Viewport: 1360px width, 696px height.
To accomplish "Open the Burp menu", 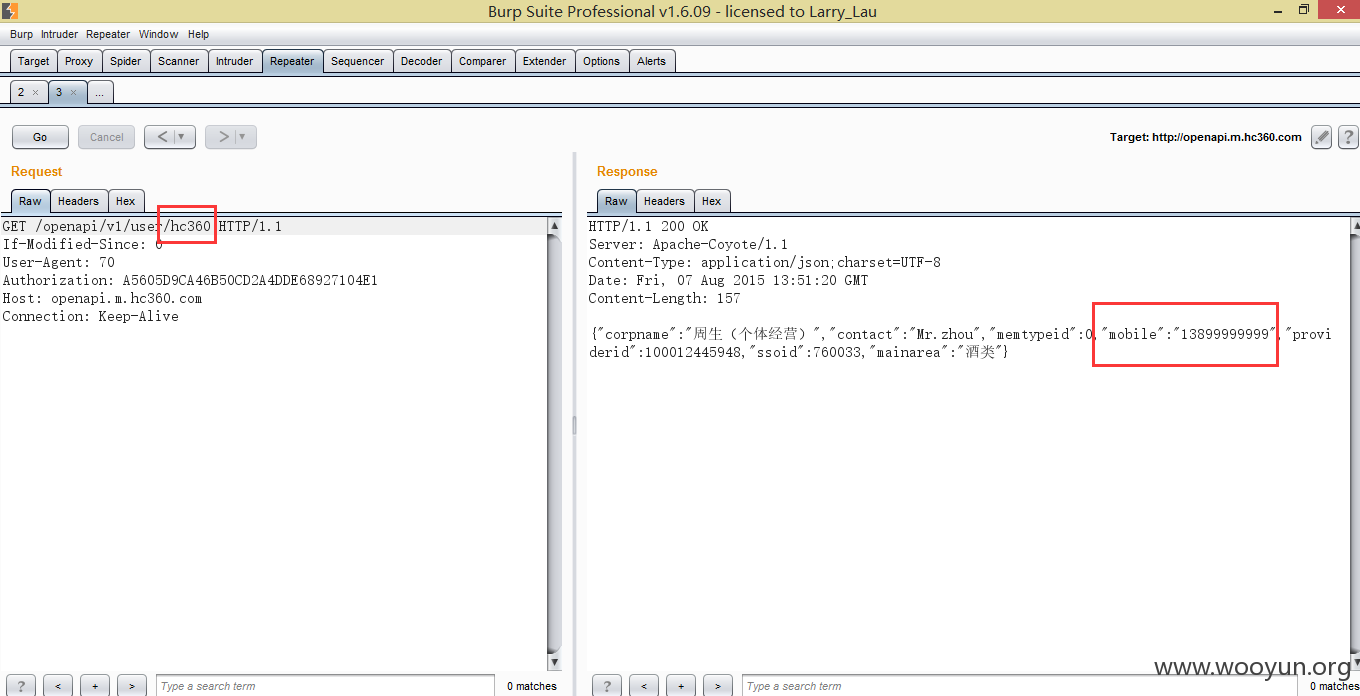I will pyautogui.click(x=21, y=34).
